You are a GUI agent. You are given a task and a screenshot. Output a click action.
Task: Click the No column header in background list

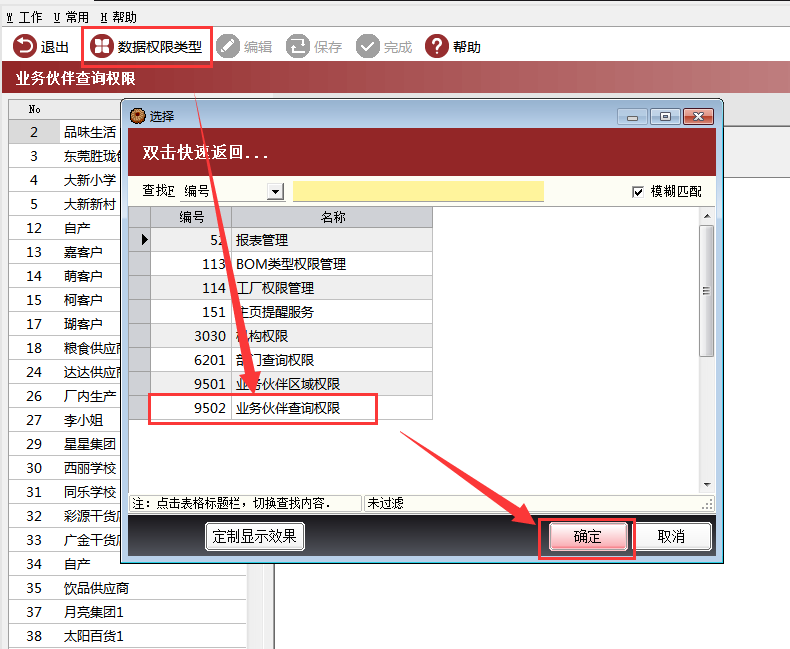click(34, 109)
